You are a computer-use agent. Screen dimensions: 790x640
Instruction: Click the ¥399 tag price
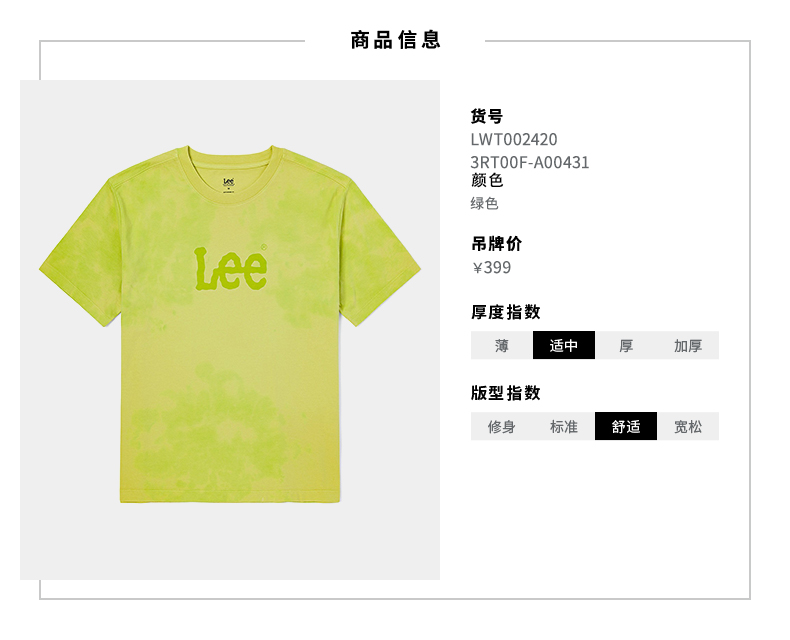(x=491, y=267)
